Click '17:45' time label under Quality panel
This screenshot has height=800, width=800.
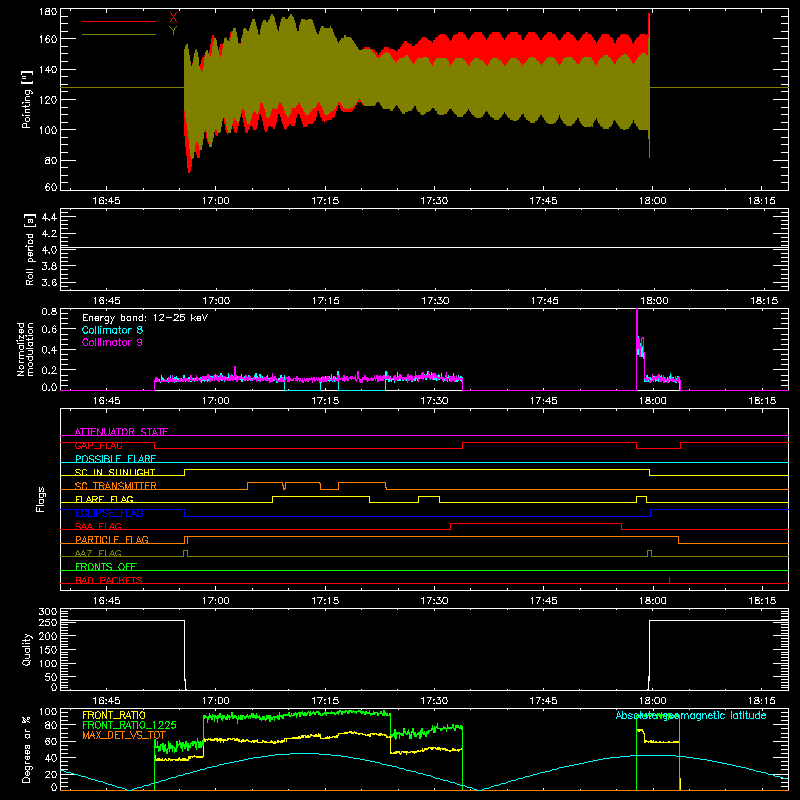pyautogui.click(x=543, y=701)
